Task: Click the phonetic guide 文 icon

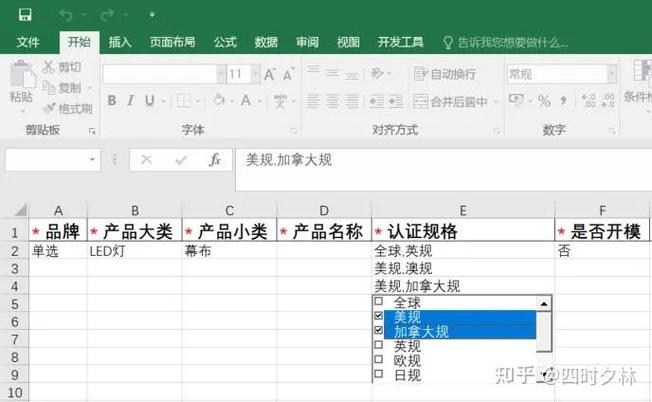Action: [x=281, y=101]
